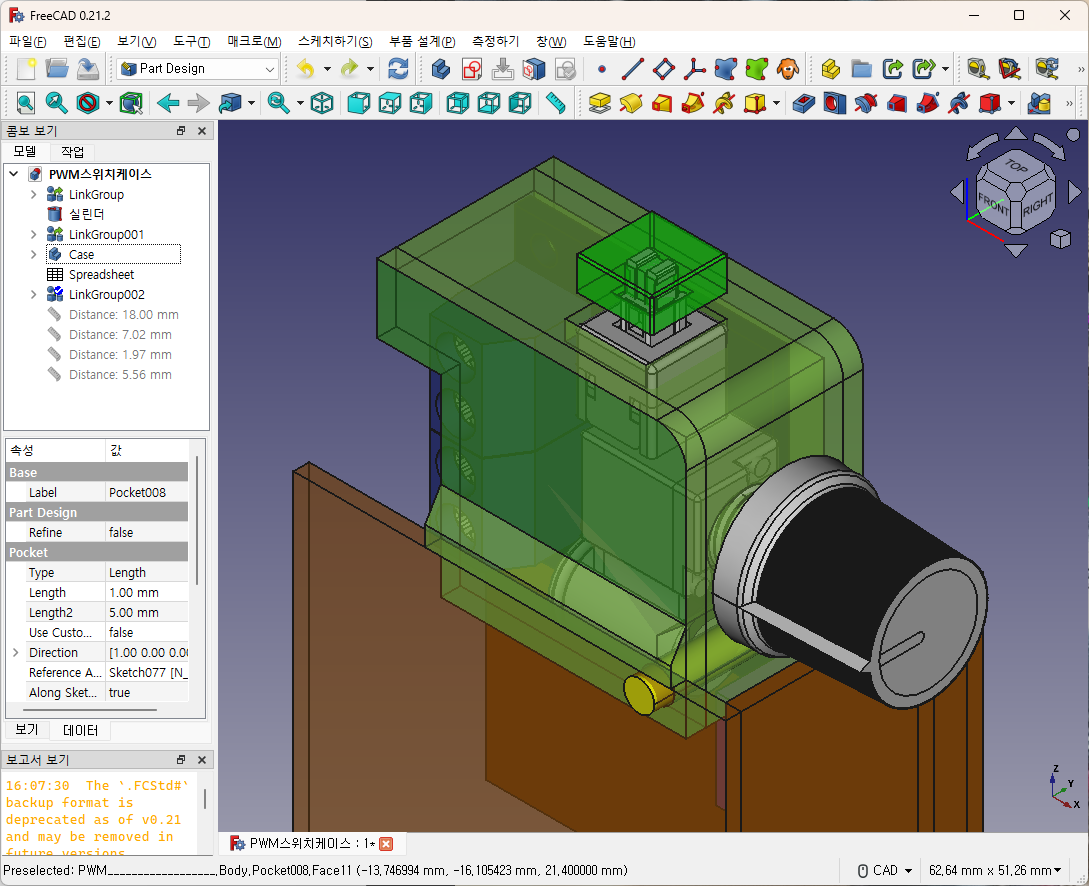Close the PWM스위치케이스 document tab
Screen dimensions: 1089x886
click(386, 844)
